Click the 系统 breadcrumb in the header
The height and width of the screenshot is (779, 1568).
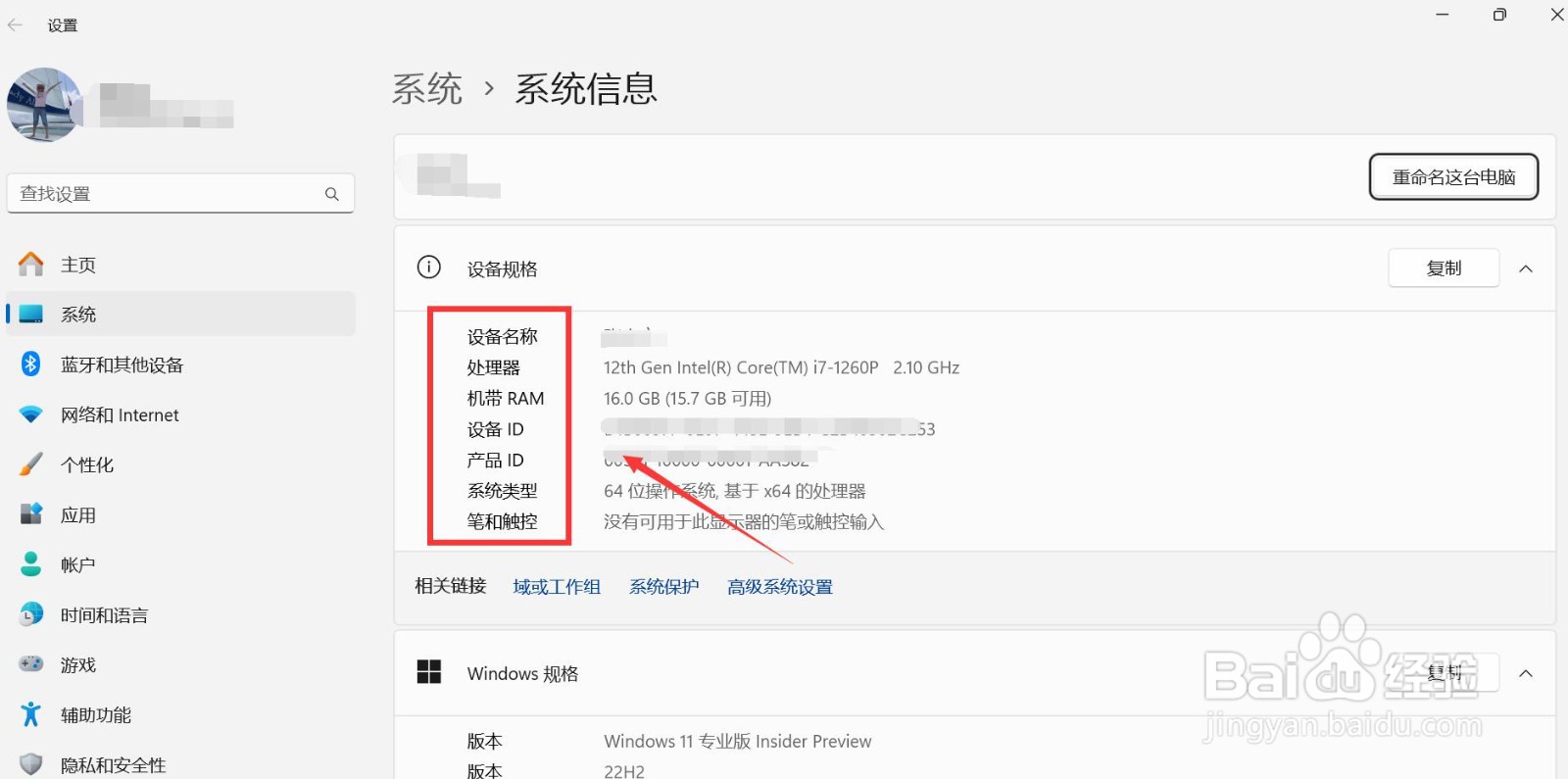[x=427, y=89]
